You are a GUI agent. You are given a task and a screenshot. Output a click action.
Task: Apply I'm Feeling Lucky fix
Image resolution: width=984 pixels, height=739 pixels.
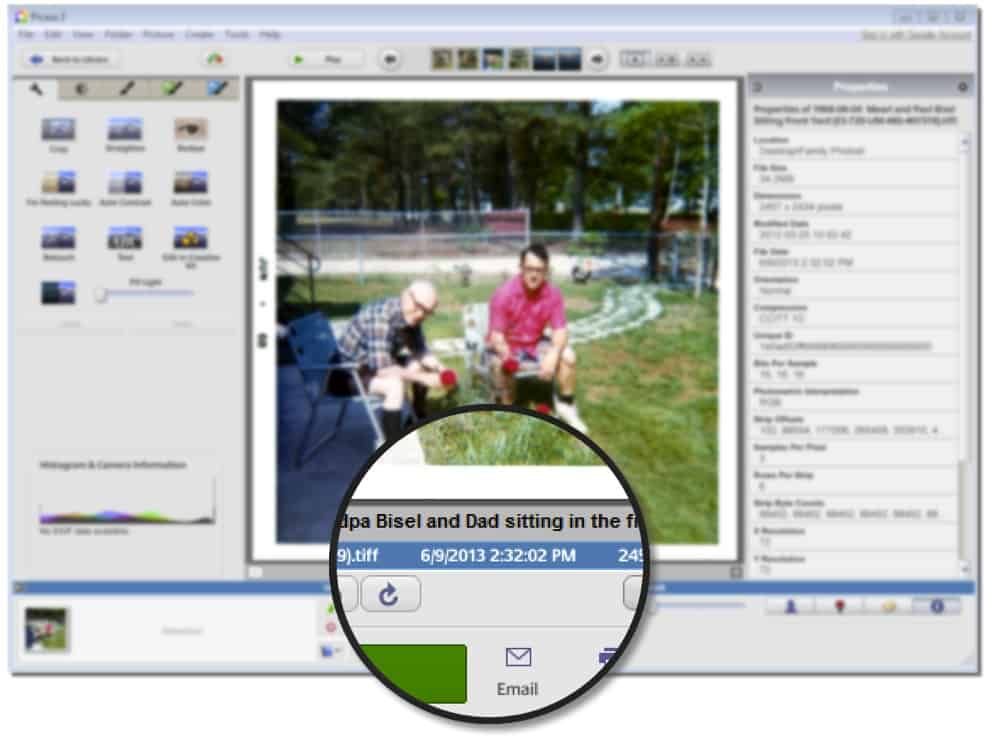coord(58,183)
